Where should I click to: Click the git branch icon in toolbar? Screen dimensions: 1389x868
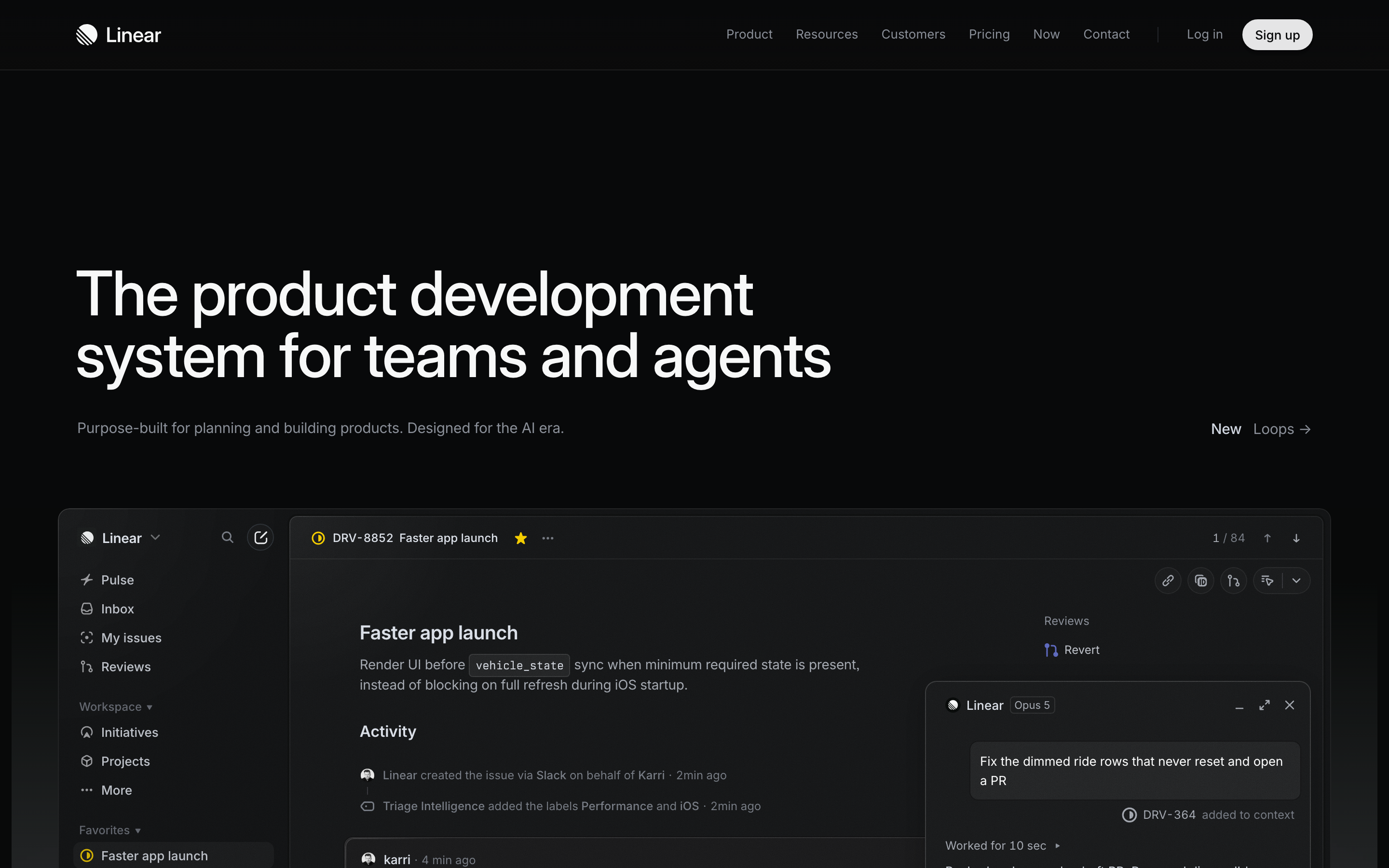point(1233,581)
